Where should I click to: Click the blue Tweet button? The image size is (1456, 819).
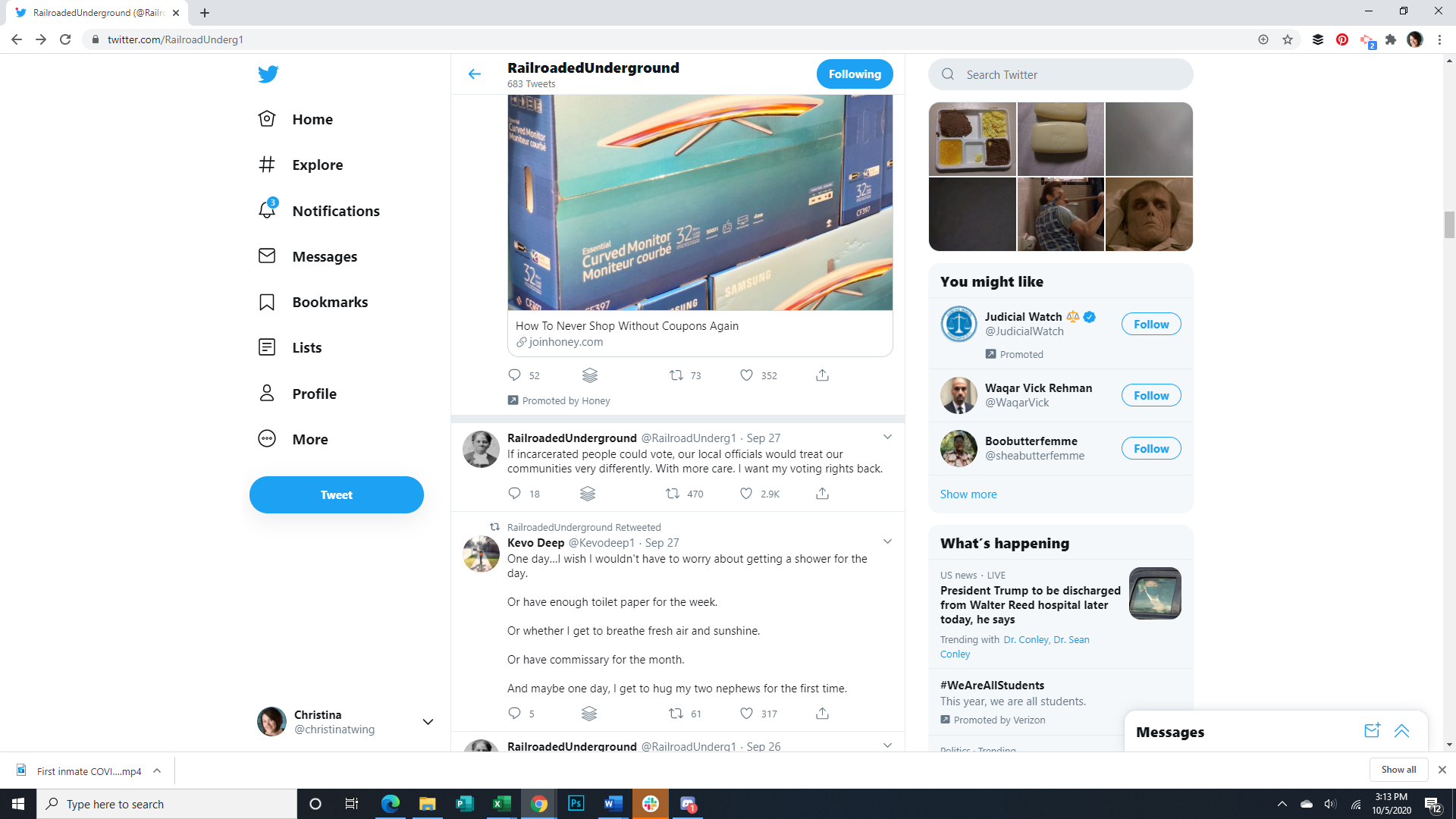click(336, 494)
